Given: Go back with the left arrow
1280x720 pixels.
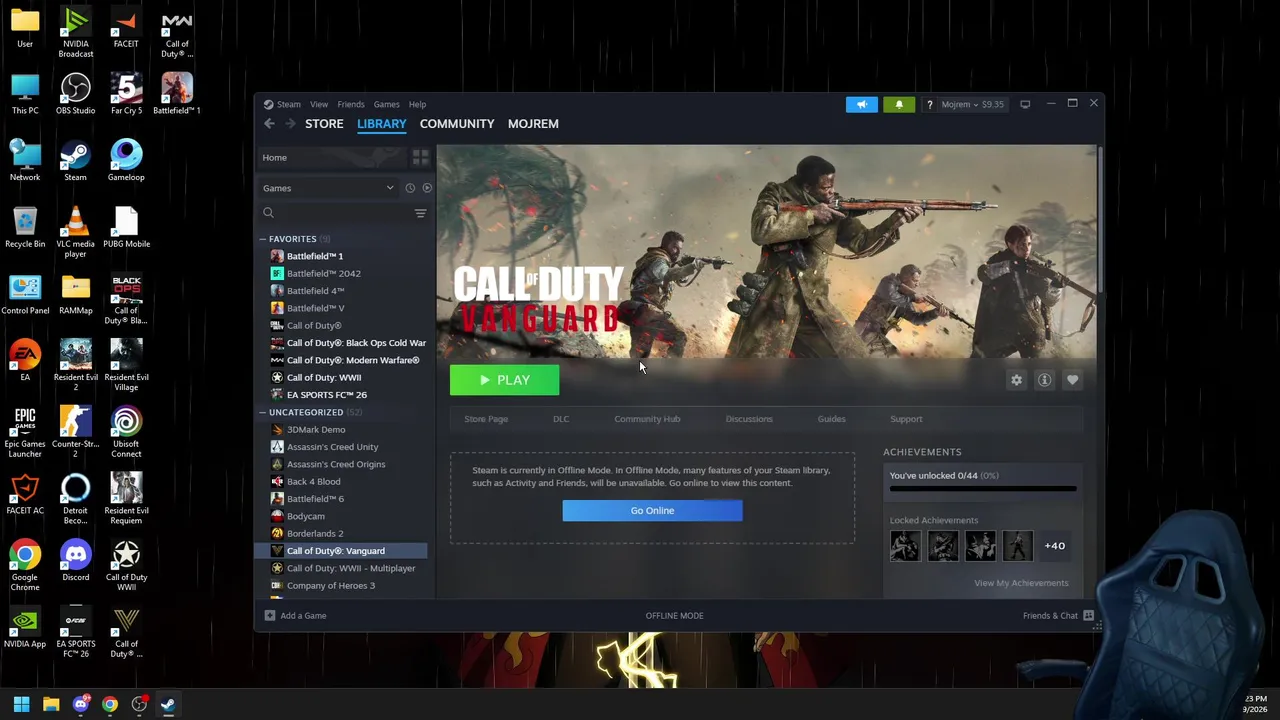Looking at the screenshot, I should (x=269, y=124).
